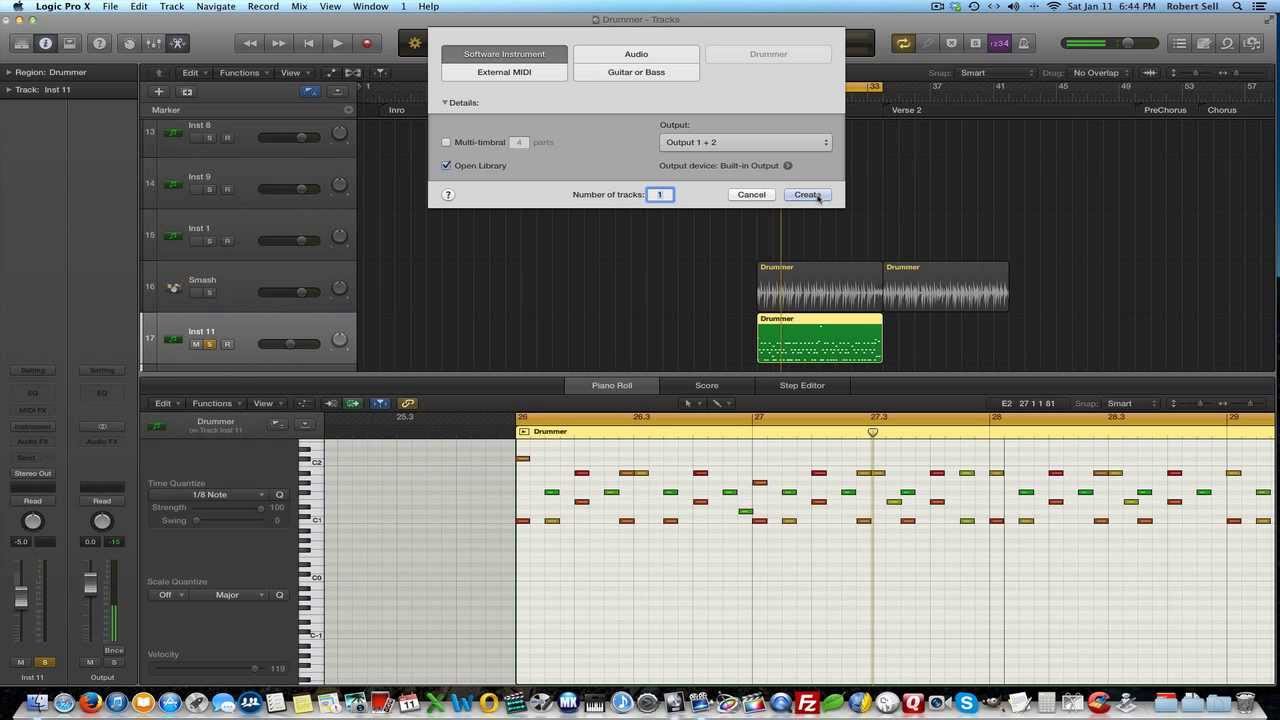Screen dimensions: 1280x720
Task: Switch to the Score tab
Action: click(707, 385)
